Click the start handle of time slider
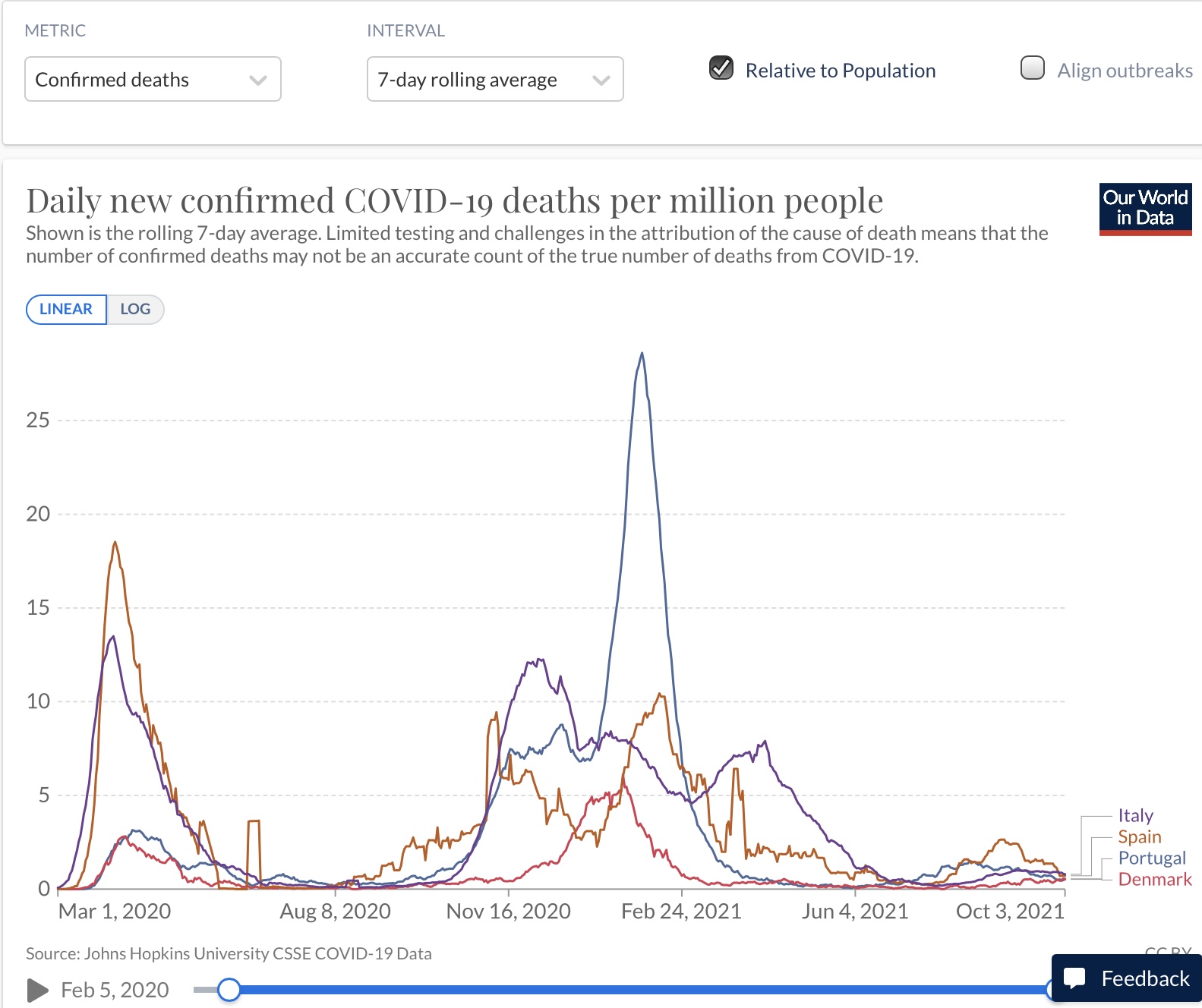This screenshot has height=1008, width=1202. point(229,990)
